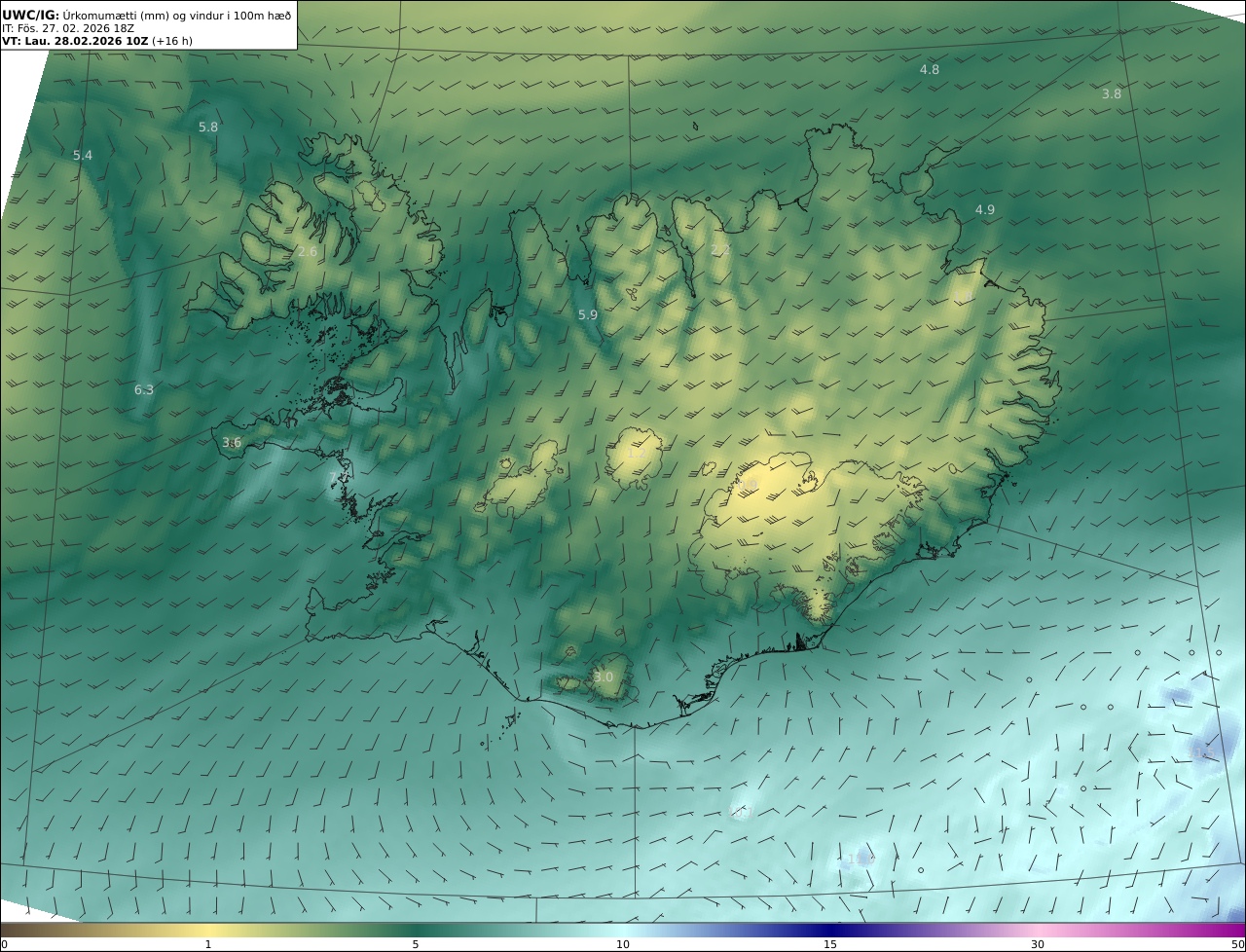Click the 10 tick label on color scale

click(x=623, y=944)
